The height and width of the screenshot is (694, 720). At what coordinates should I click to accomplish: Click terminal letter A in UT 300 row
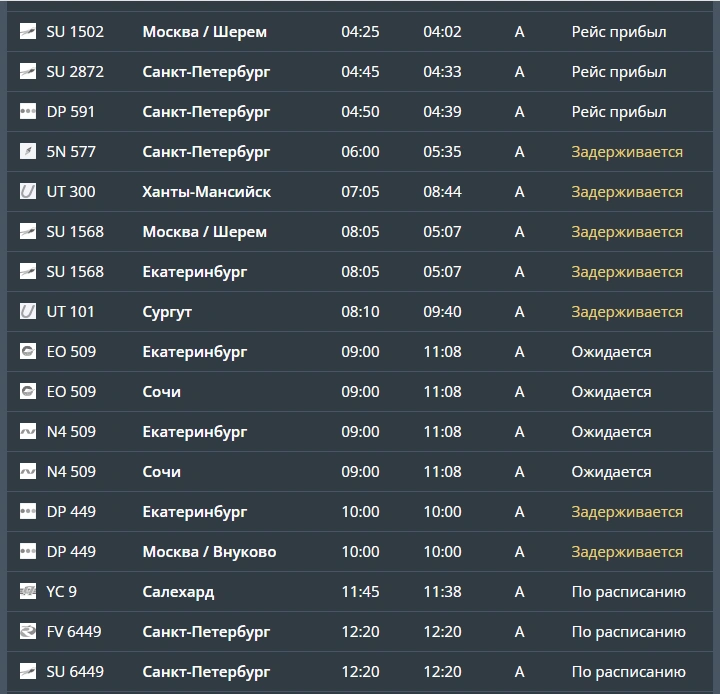click(519, 192)
